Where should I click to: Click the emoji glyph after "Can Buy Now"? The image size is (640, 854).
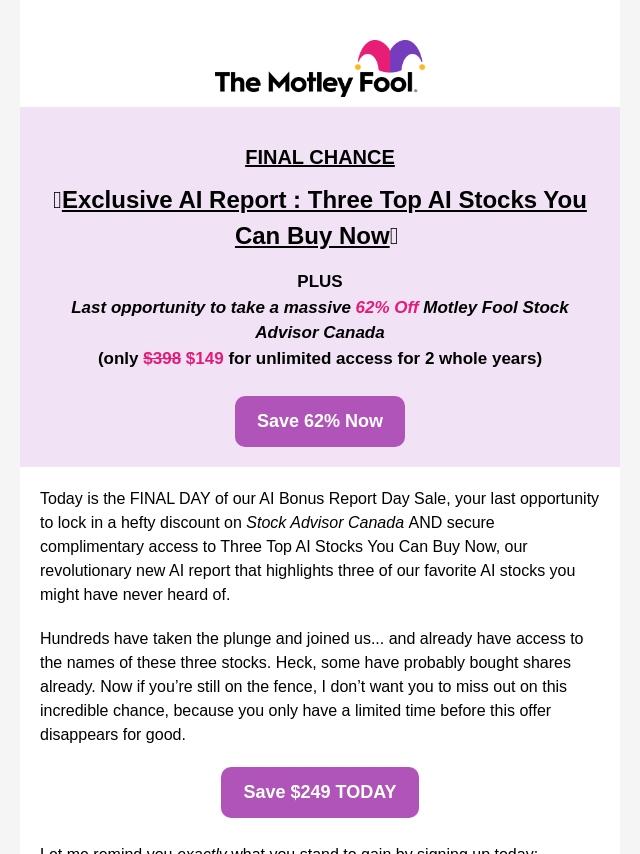click(x=394, y=236)
